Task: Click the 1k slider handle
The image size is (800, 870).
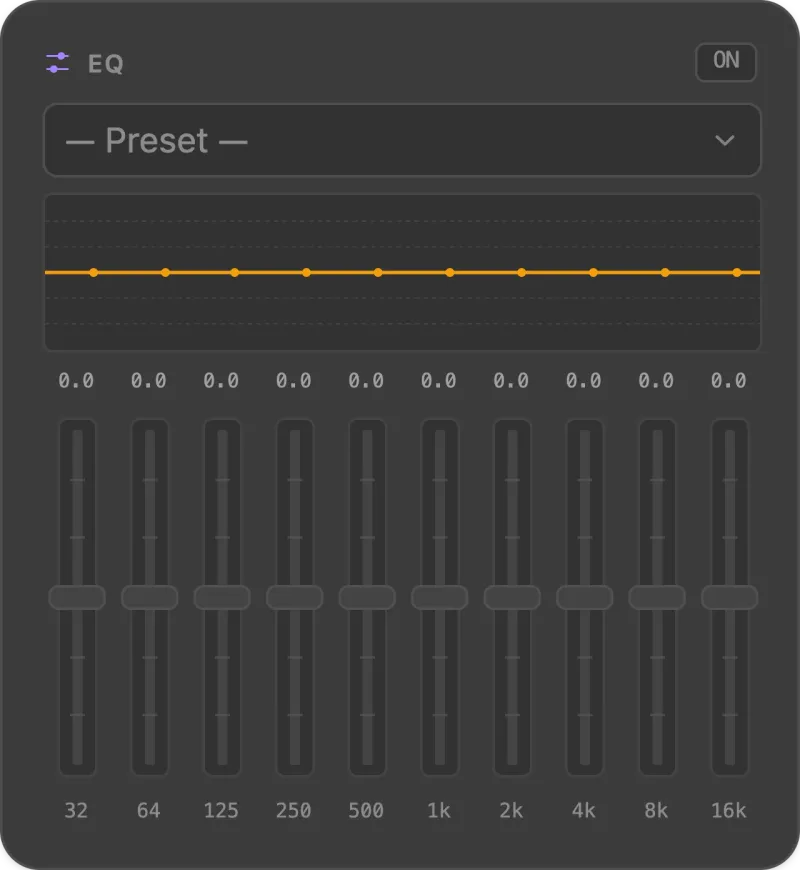Action: (439, 598)
